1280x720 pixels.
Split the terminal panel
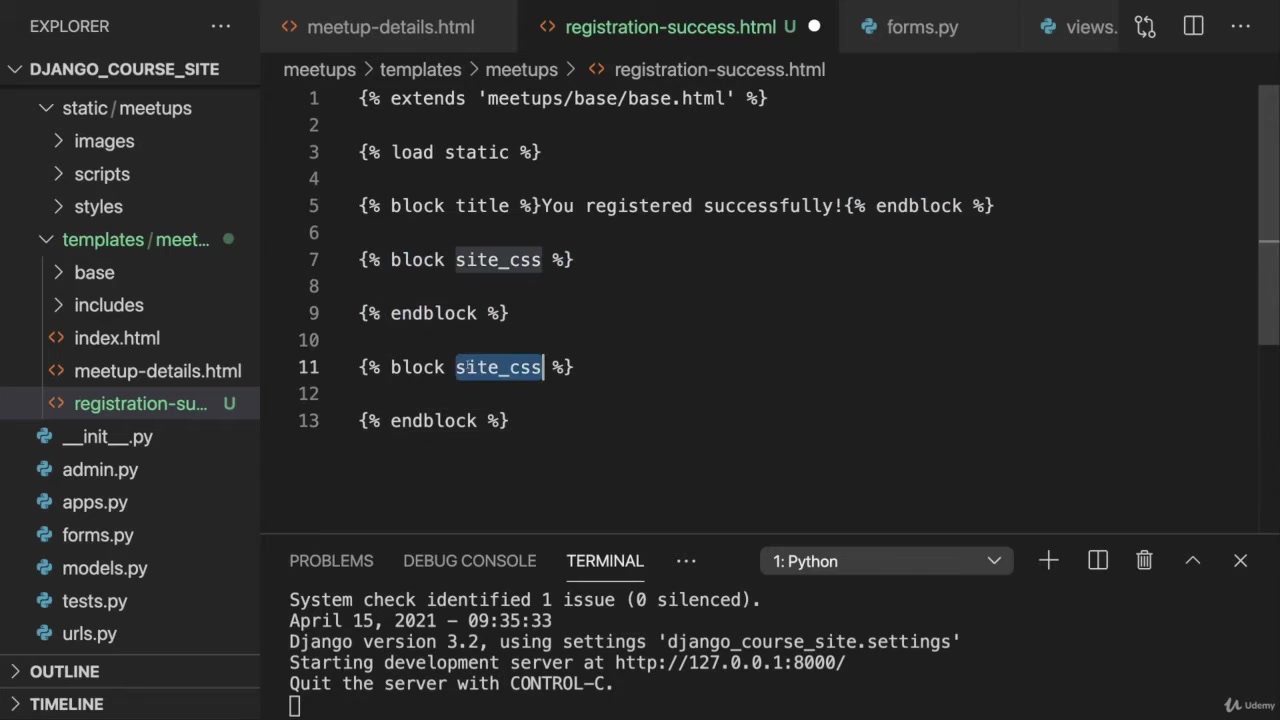pyautogui.click(x=1097, y=561)
